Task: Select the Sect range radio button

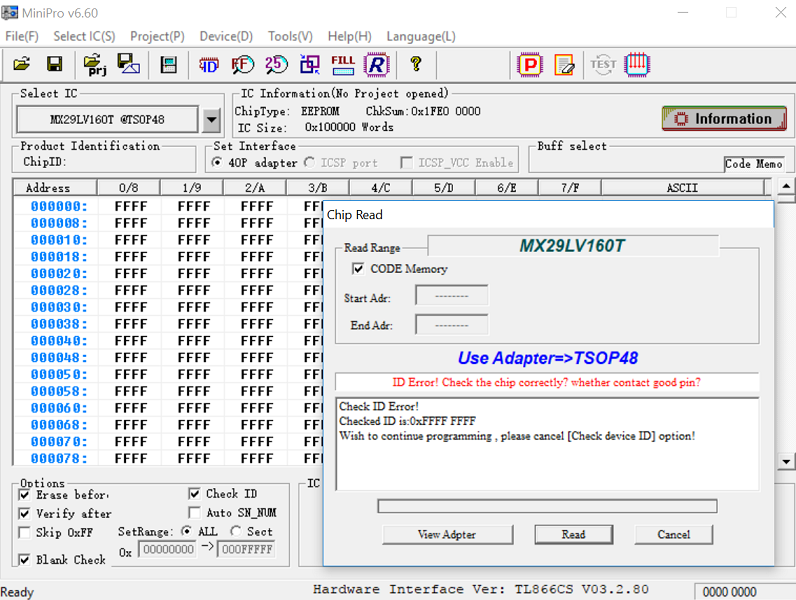Action: click(236, 532)
